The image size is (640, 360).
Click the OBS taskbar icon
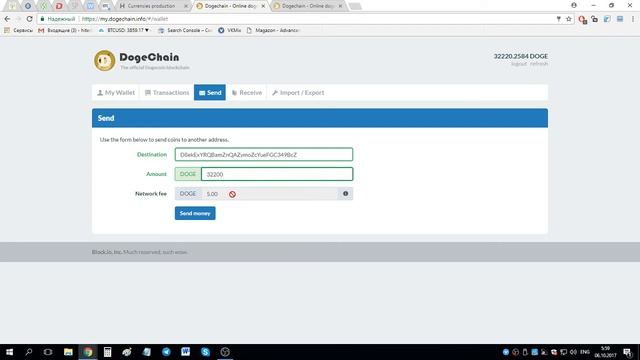[225, 352]
